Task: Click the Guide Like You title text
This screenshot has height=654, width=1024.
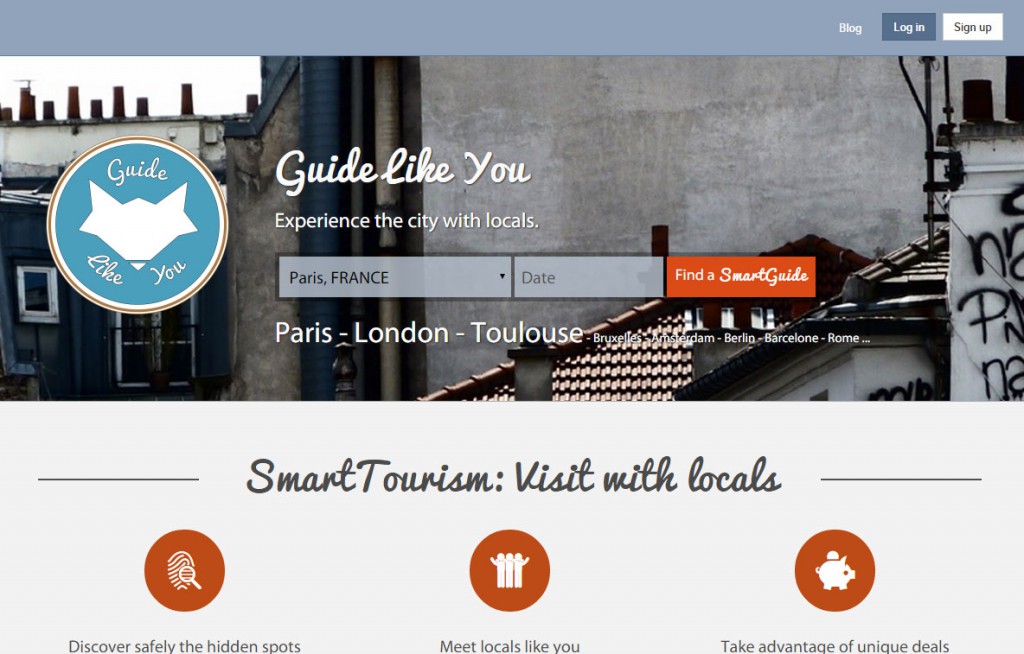Action: coord(403,169)
